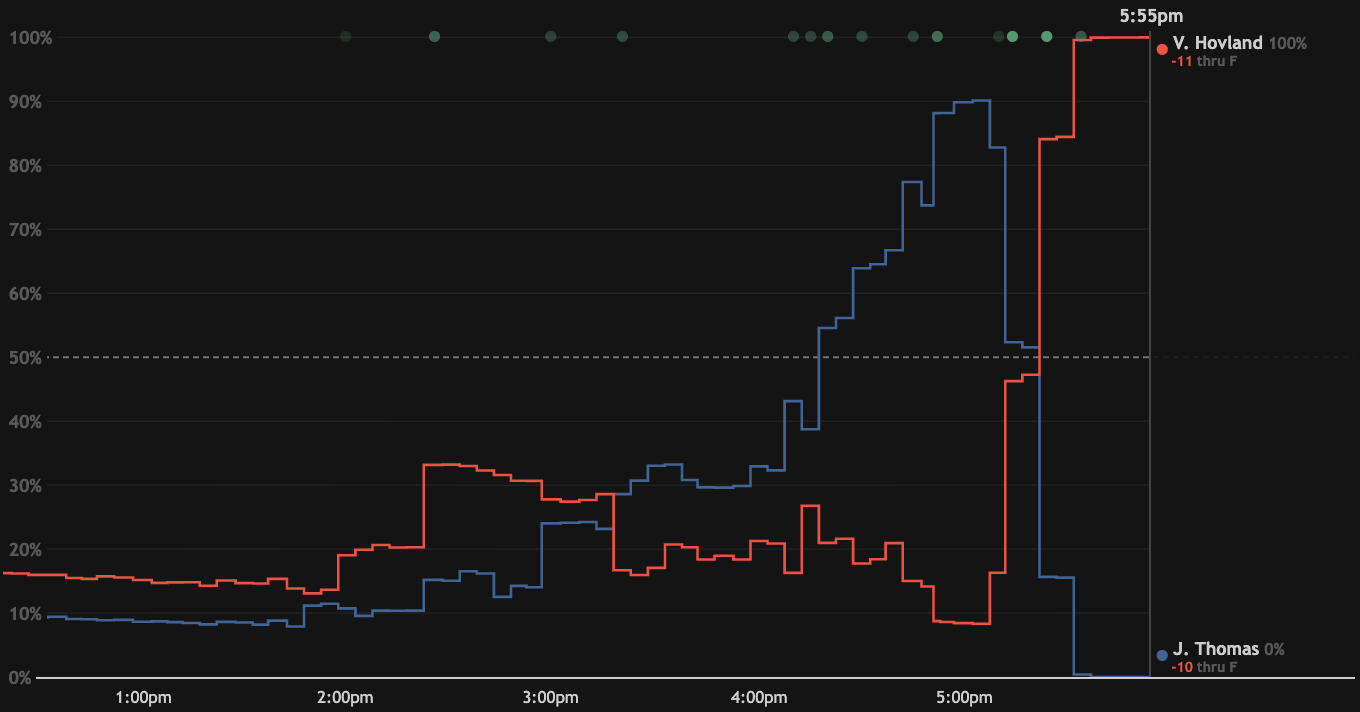Screen dimensions: 1360x712
Task: Select the event dot around 3:20pm
Action: point(622,37)
